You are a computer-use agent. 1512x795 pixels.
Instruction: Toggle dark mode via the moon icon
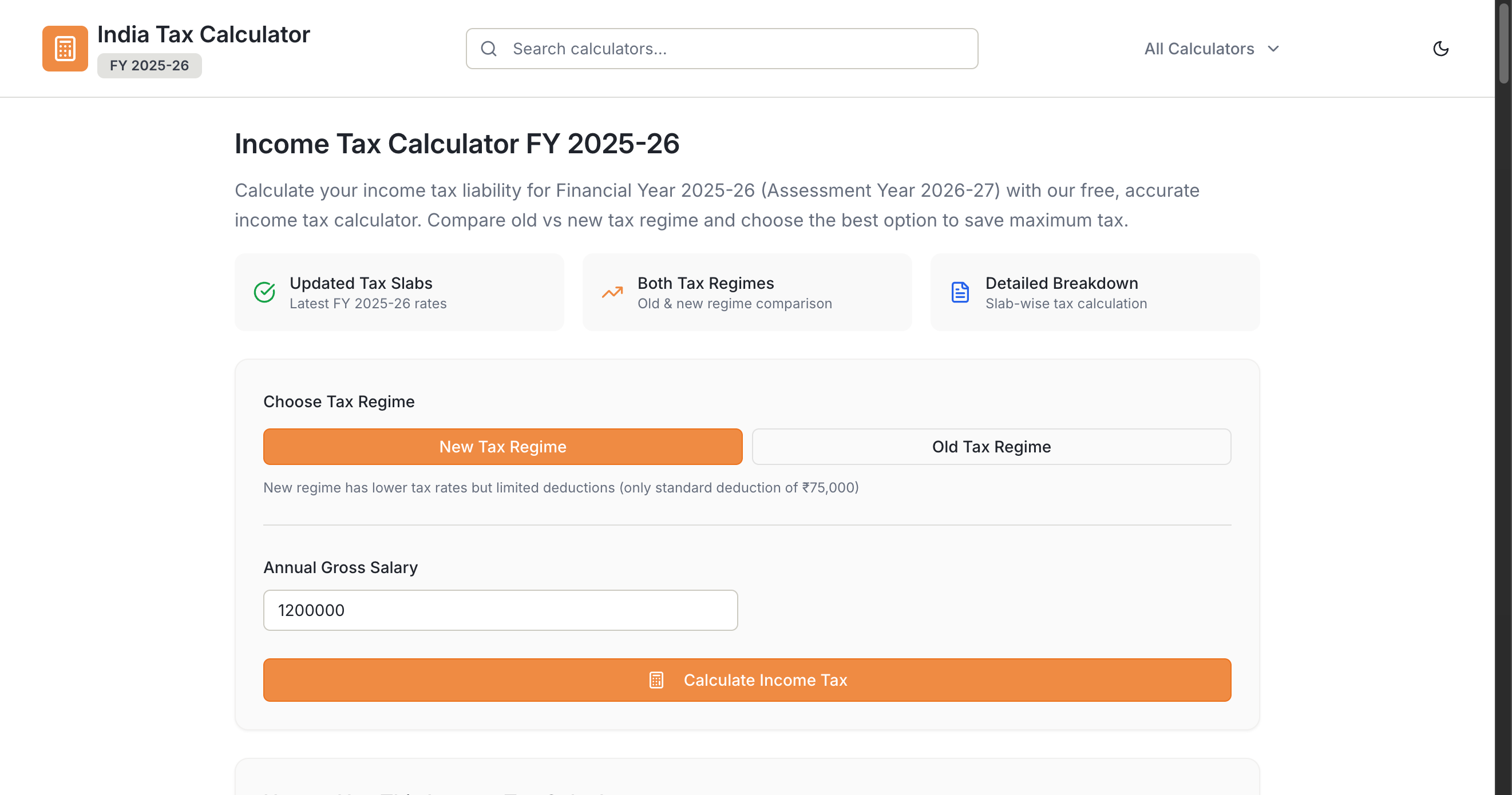pyautogui.click(x=1441, y=49)
